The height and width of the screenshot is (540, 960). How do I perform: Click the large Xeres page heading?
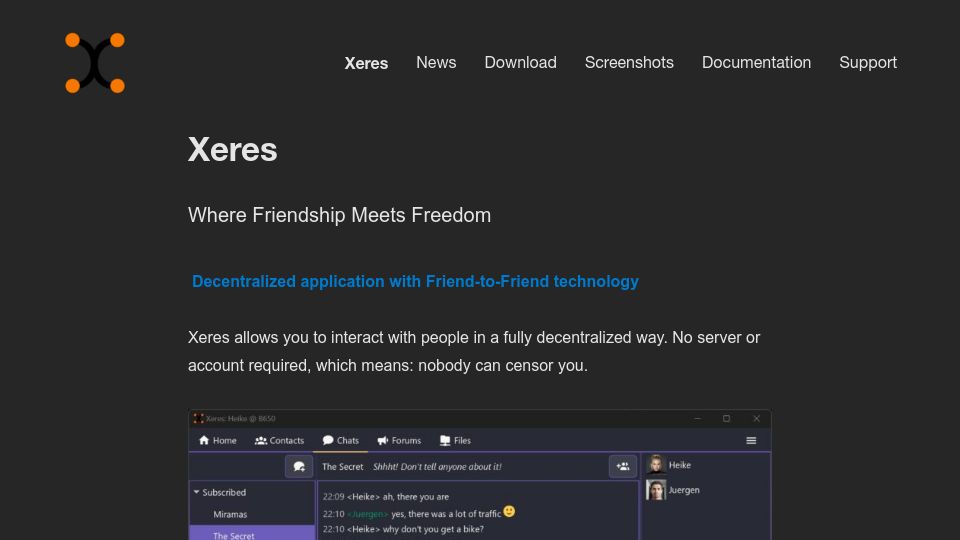point(233,149)
